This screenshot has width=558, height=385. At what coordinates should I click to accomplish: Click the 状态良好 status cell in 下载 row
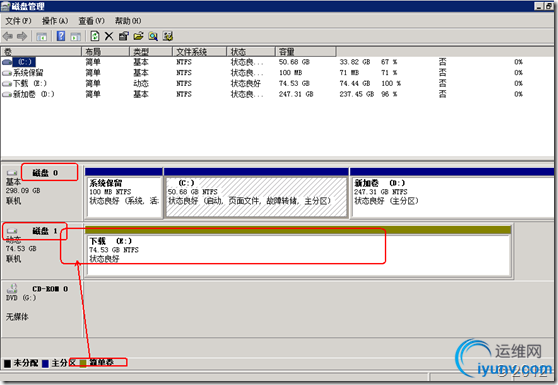click(246, 83)
